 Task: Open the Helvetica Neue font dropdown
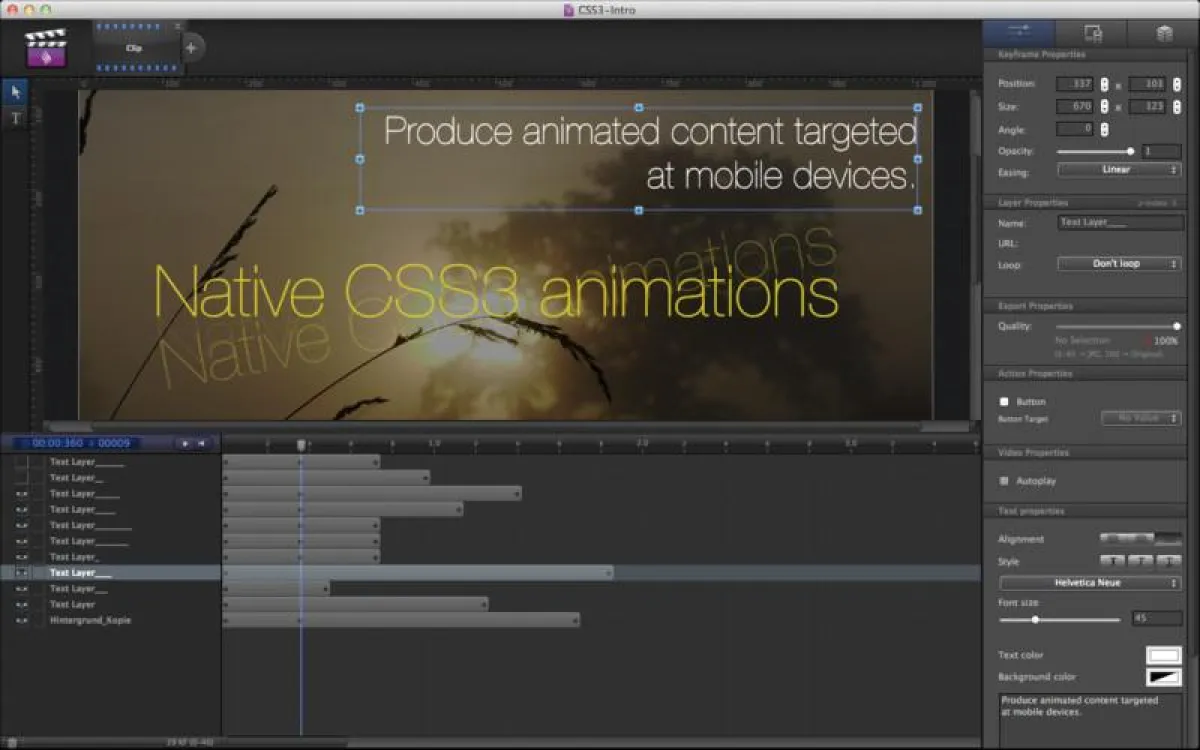tap(1090, 583)
